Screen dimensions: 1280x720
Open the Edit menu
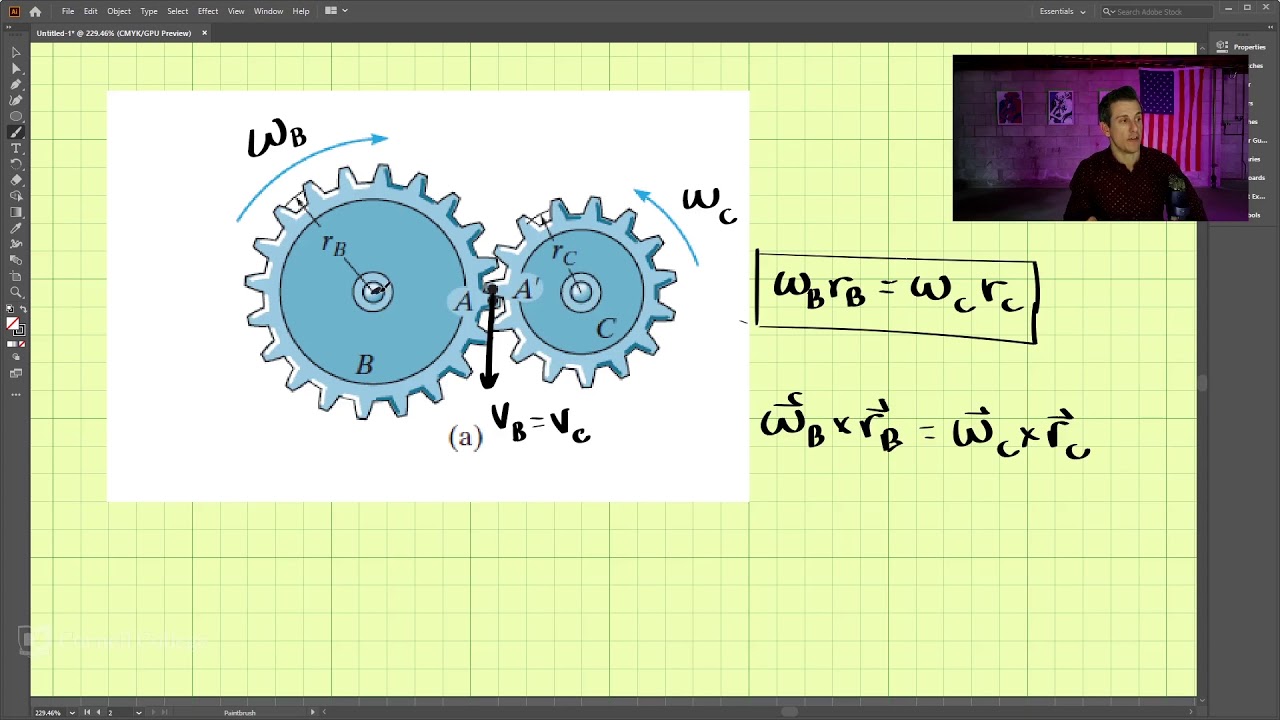tap(90, 11)
